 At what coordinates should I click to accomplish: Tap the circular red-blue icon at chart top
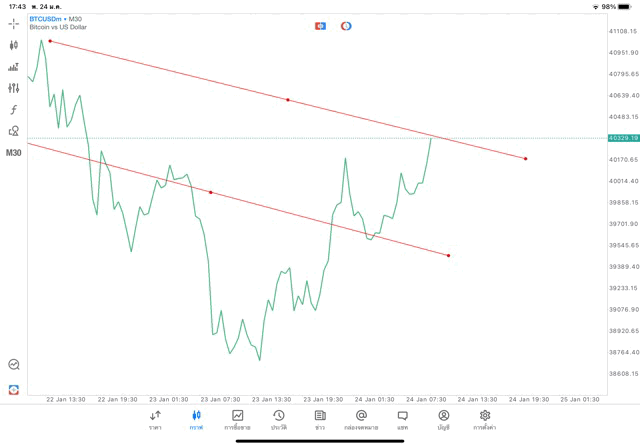[x=346, y=25]
